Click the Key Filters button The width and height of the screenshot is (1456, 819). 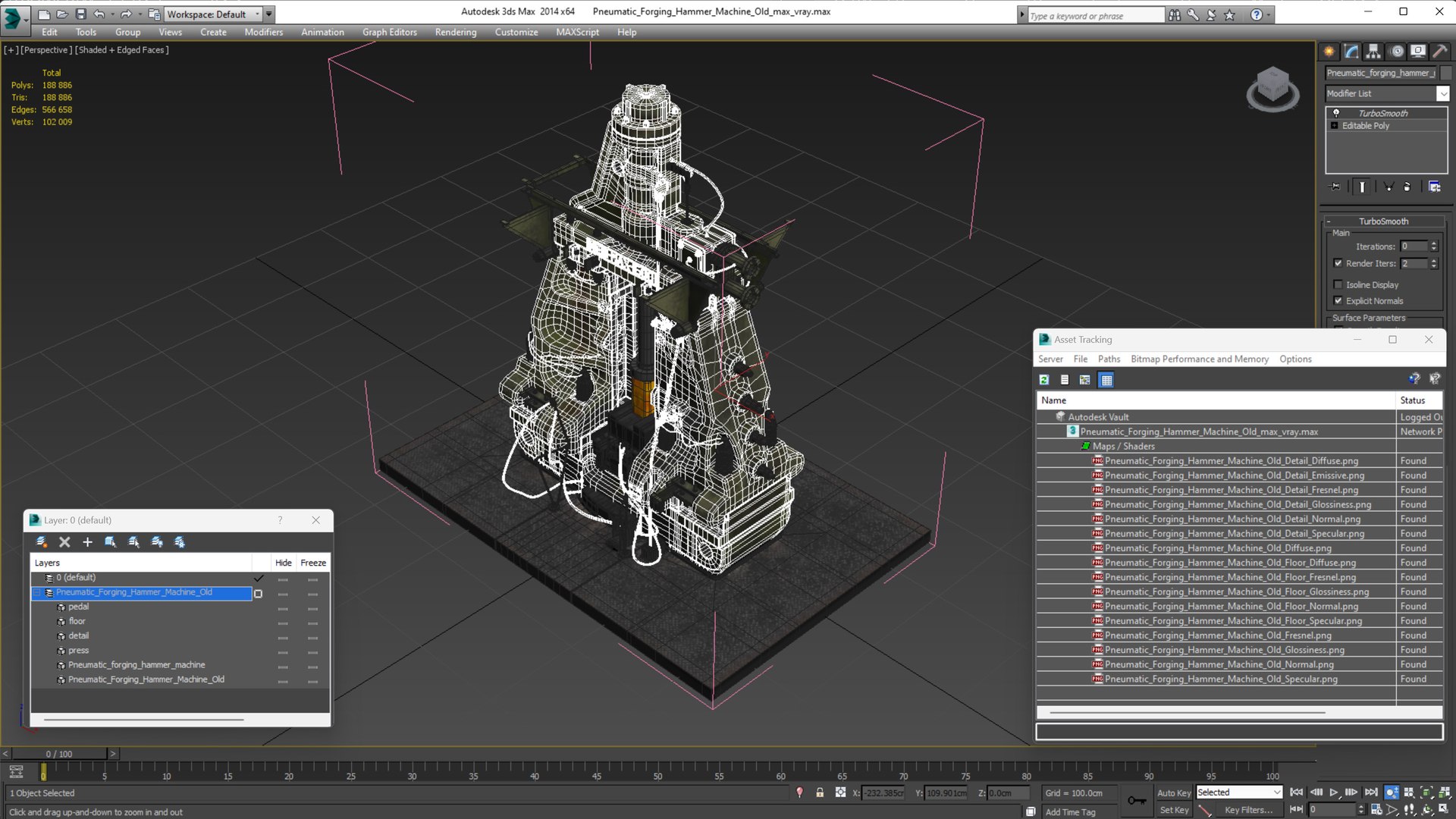[x=1247, y=810]
